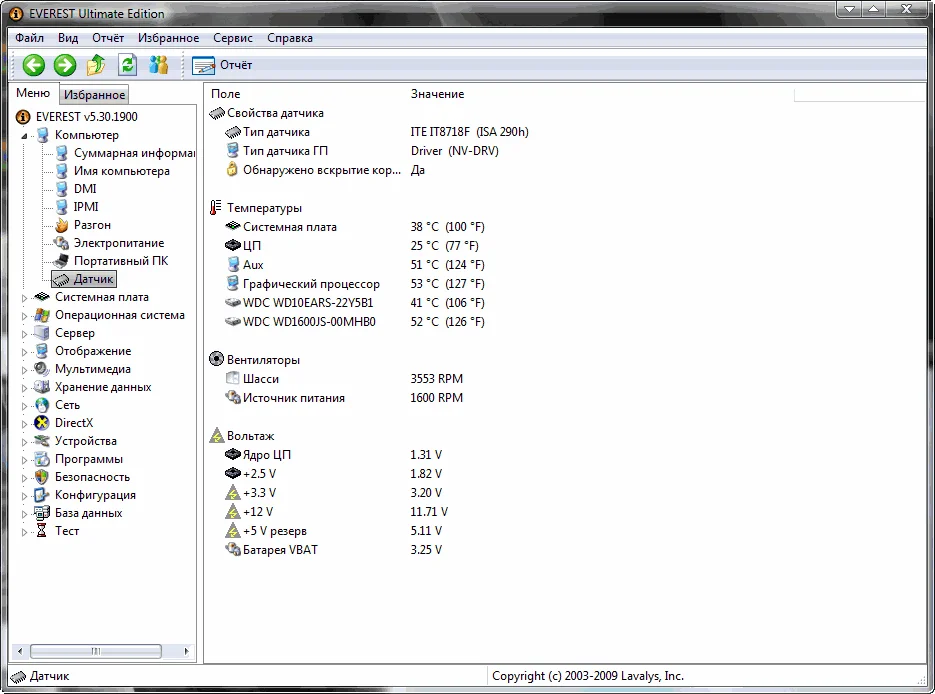Open the Справка menu
The height and width of the screenshot is (694, 935).
click(x=290, y=38)
